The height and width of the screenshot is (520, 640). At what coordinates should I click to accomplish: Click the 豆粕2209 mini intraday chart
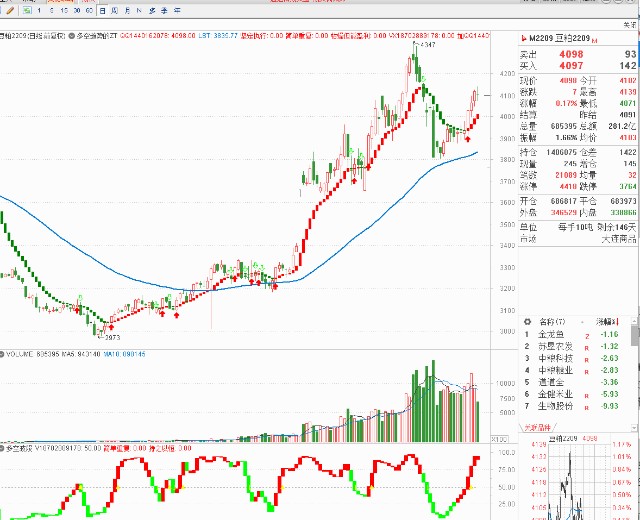[579, 482]
